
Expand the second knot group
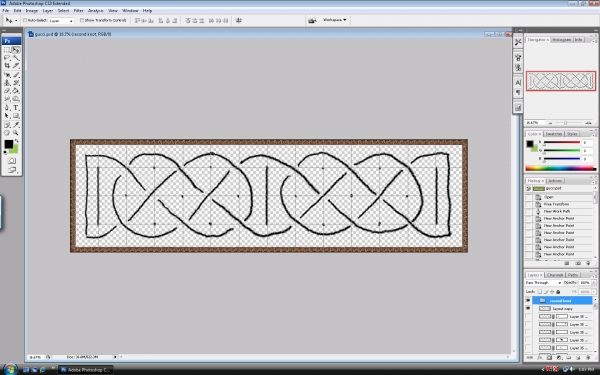(x=535, y=300)
